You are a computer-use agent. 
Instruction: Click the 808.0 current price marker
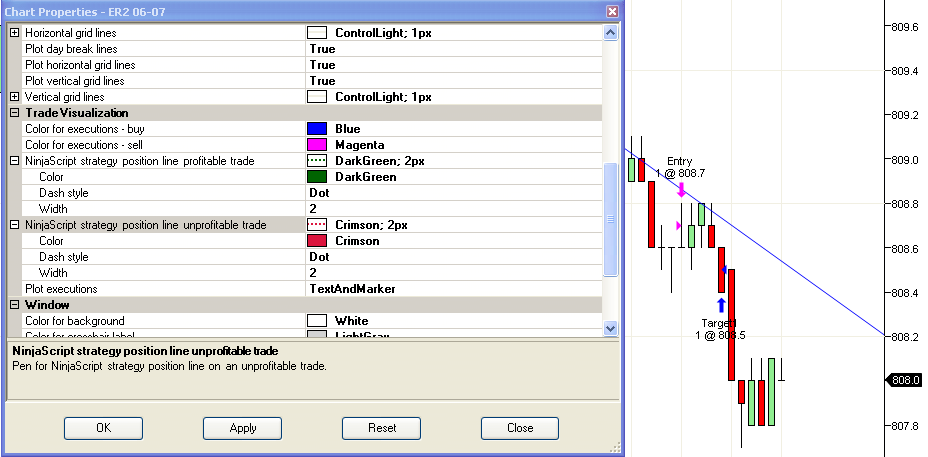pyautogui.click(x=903, y=381)
